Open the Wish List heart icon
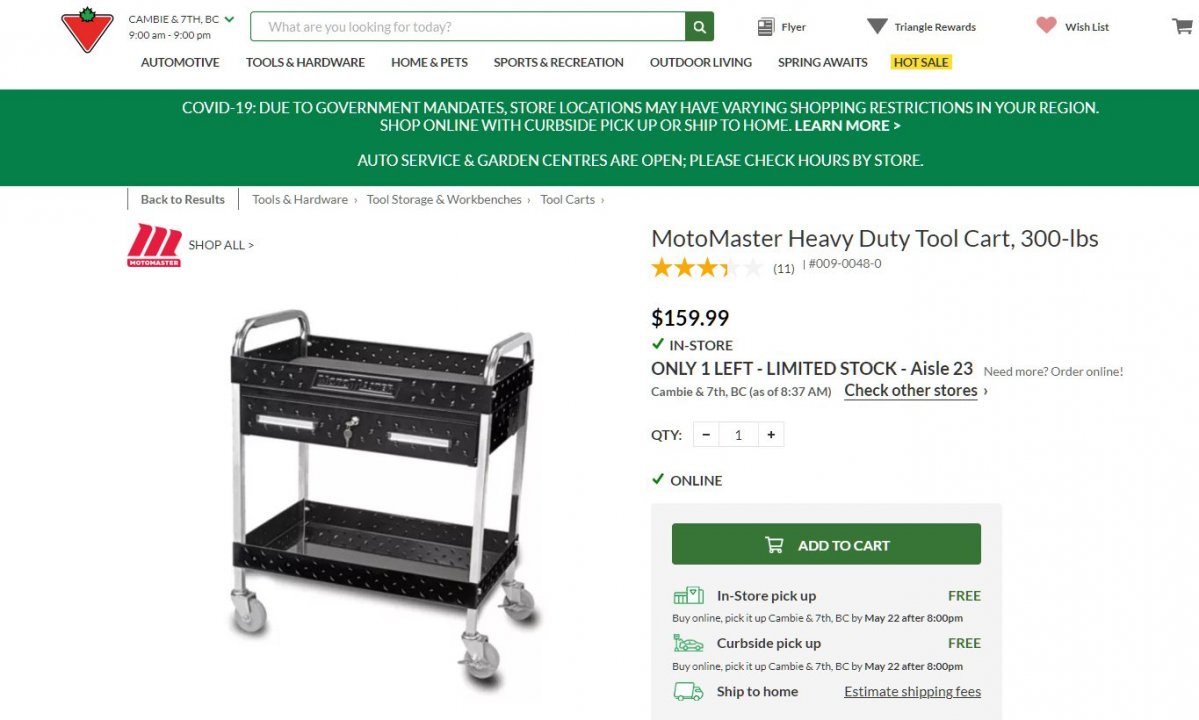The width and height of the screenshot is (1199, 720). [x=1046, y=26]
